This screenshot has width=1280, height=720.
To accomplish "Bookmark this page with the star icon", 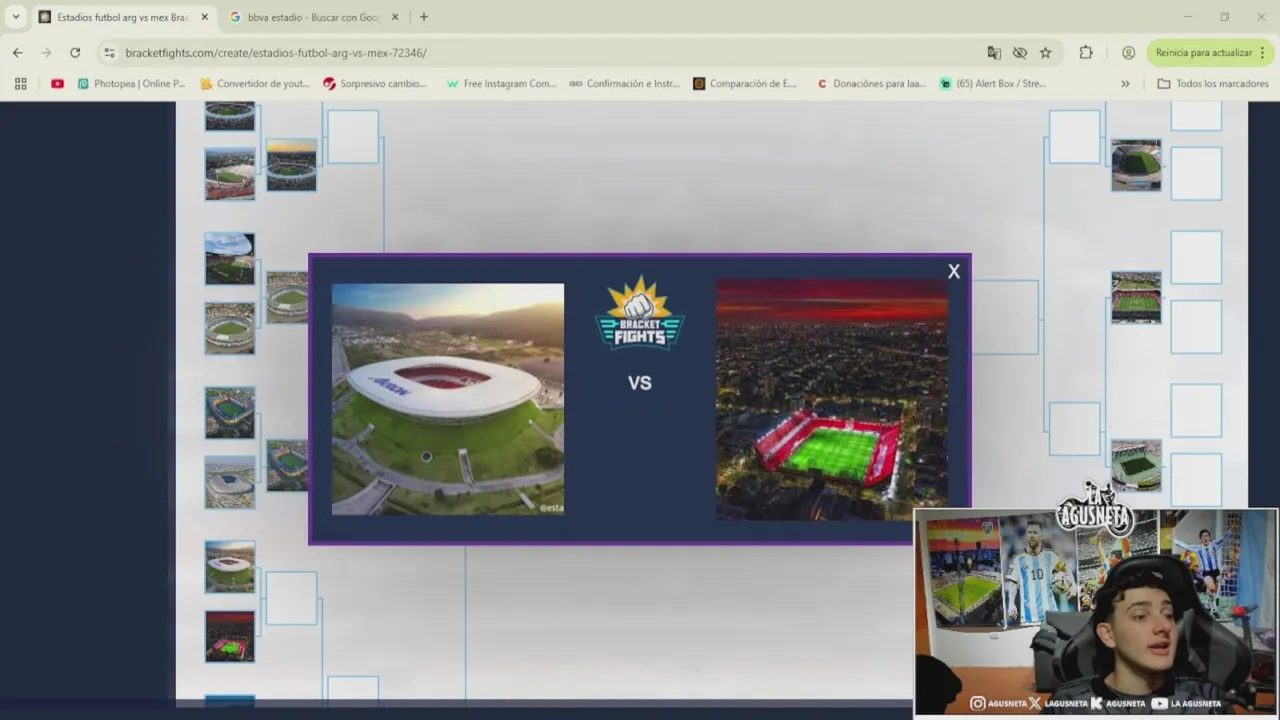I will coord(1045,52).
